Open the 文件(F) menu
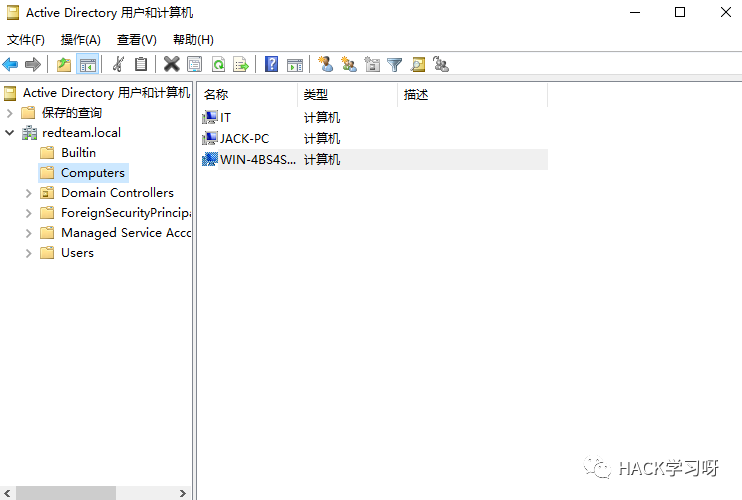 click(x=26, y=40)
